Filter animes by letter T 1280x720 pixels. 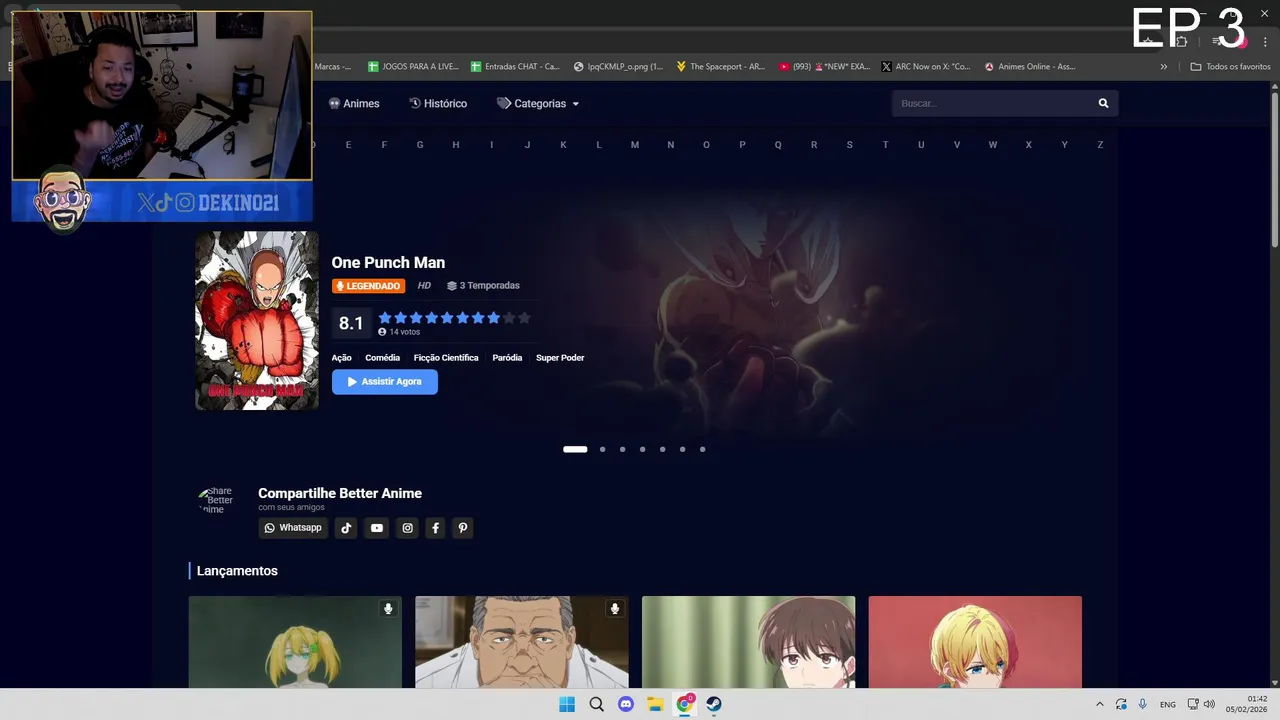pos(885,145)
